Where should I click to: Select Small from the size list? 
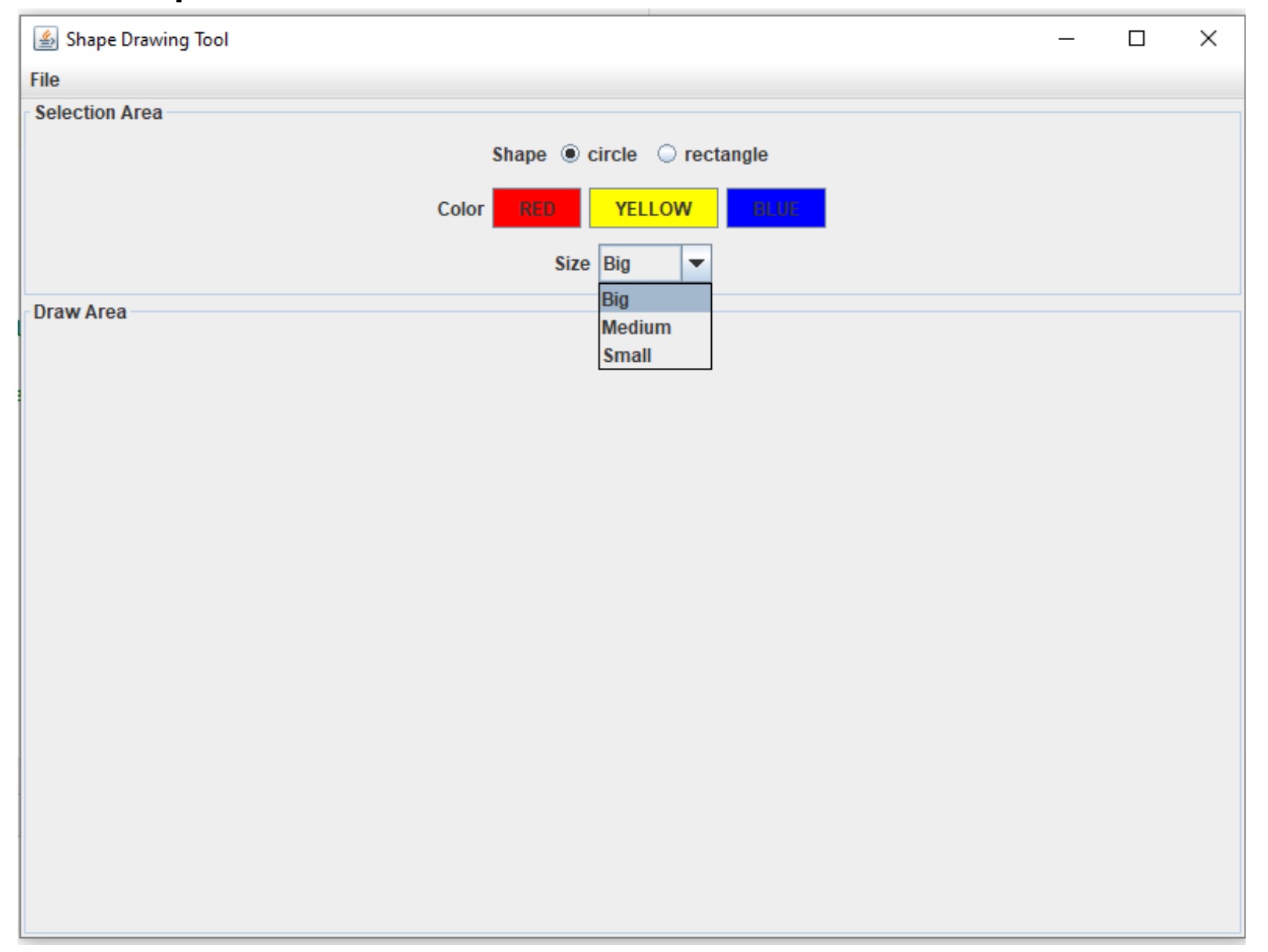click(626, 354)
